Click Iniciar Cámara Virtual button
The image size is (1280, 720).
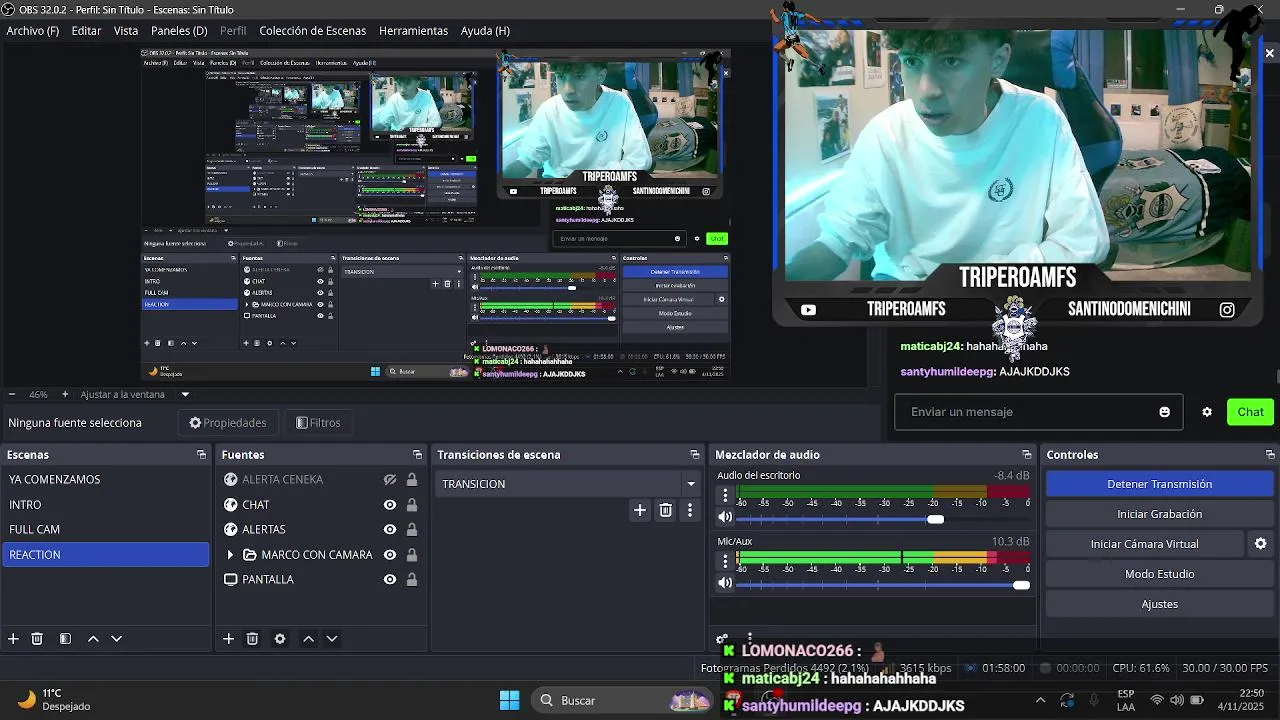click(x=1144, y=544)
